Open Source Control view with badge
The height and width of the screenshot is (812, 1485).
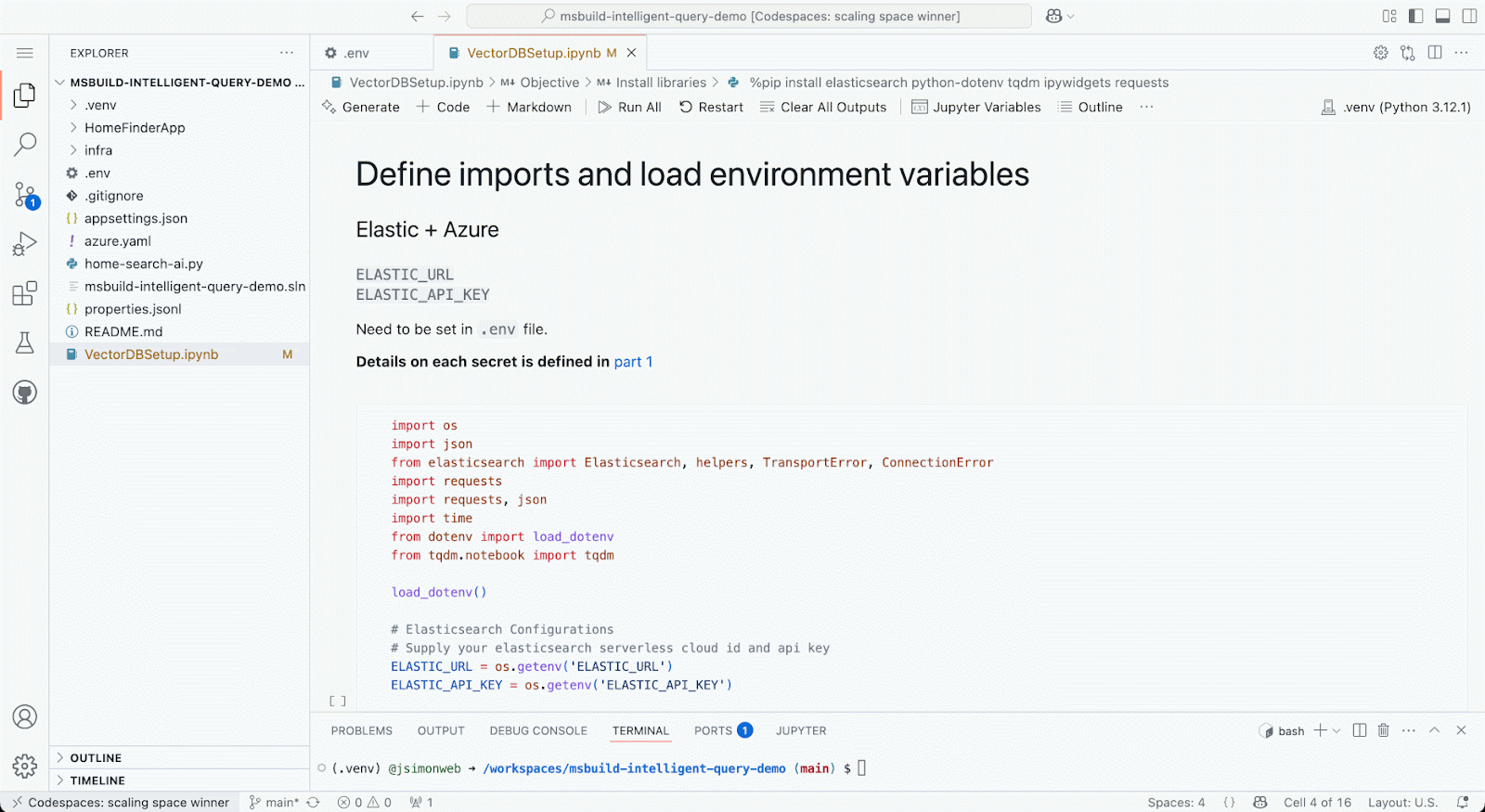(25, 195)
